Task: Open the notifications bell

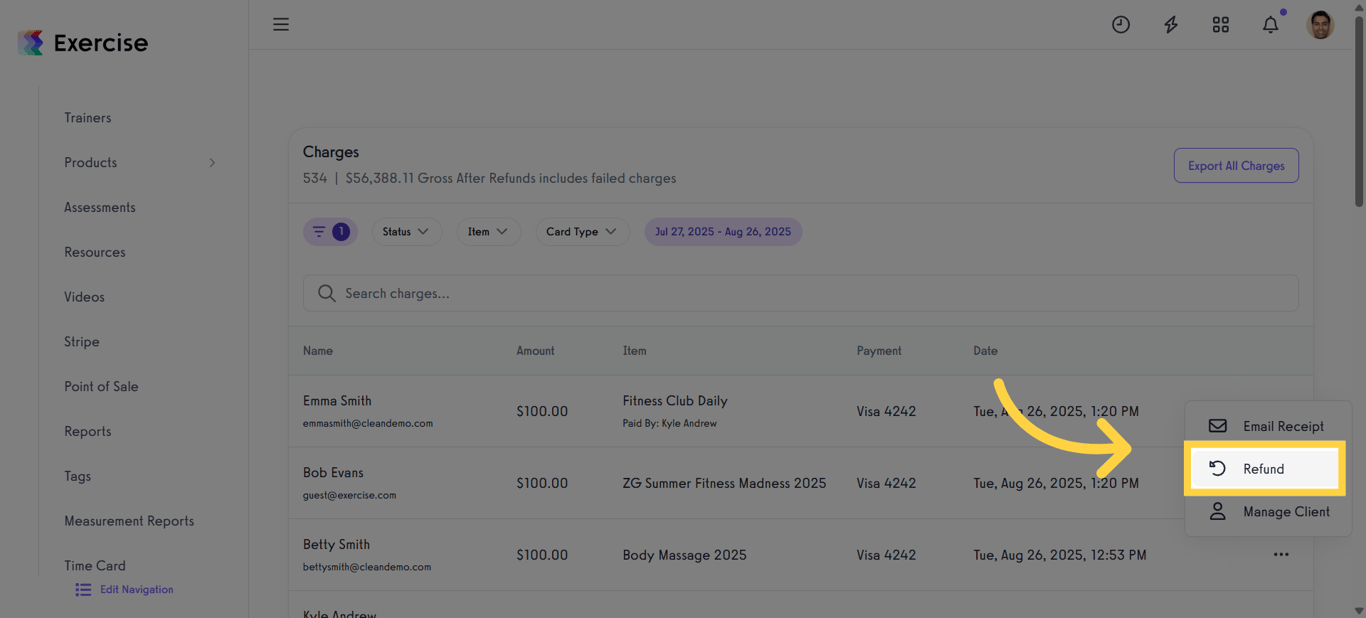Action: pos(1270,25)
